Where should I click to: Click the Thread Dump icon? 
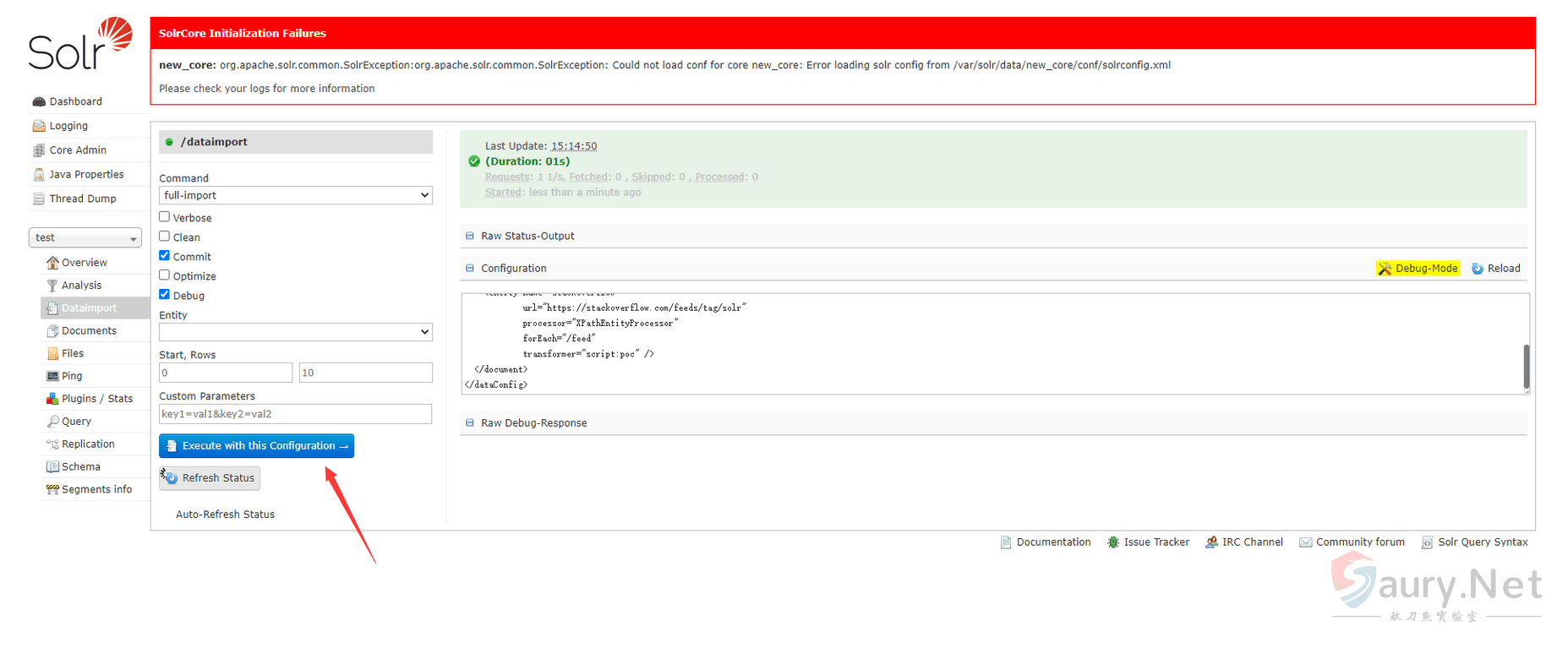(x=39, y=199)
